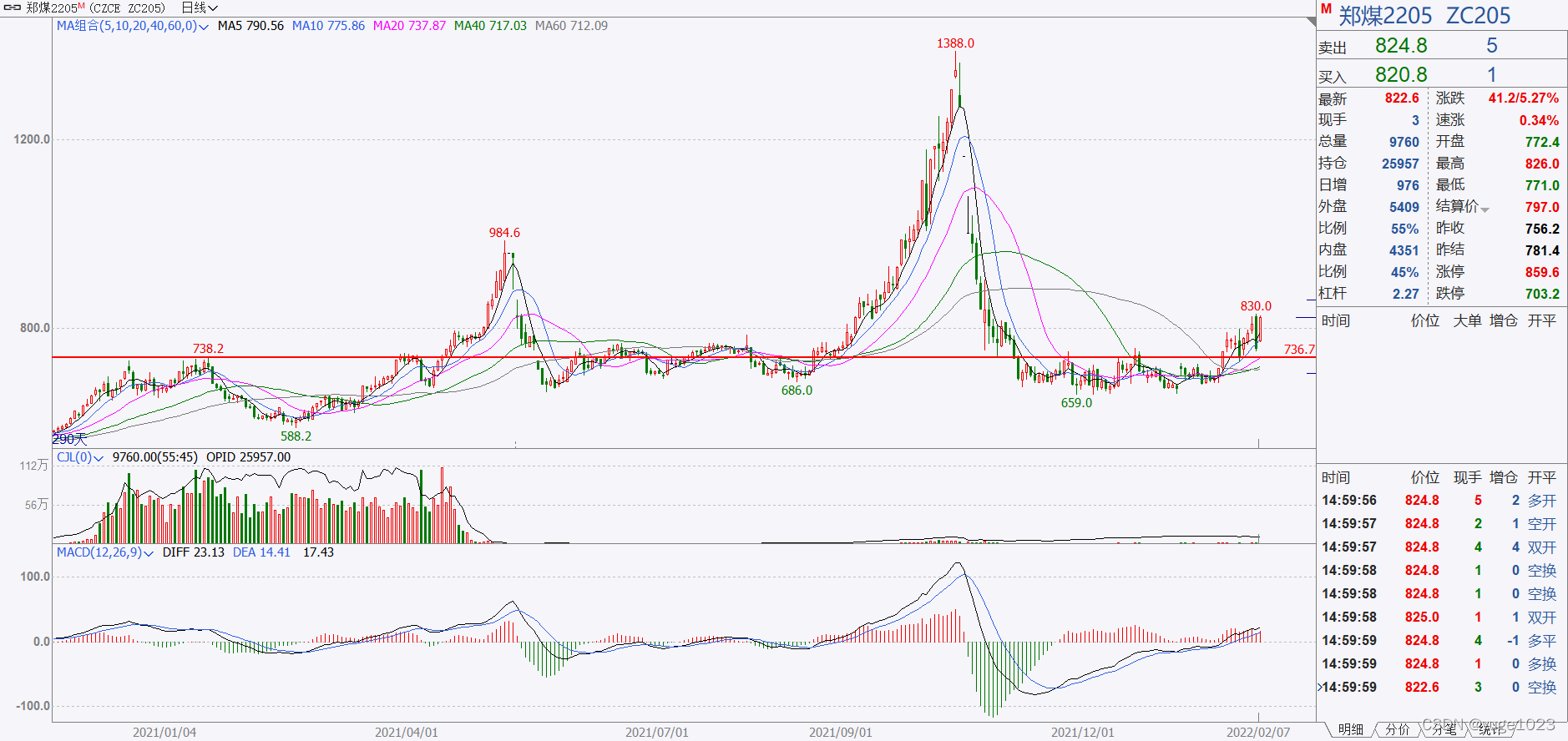Click the 最高 value 826.0

pyautogui.click(x=1542, y=164)
